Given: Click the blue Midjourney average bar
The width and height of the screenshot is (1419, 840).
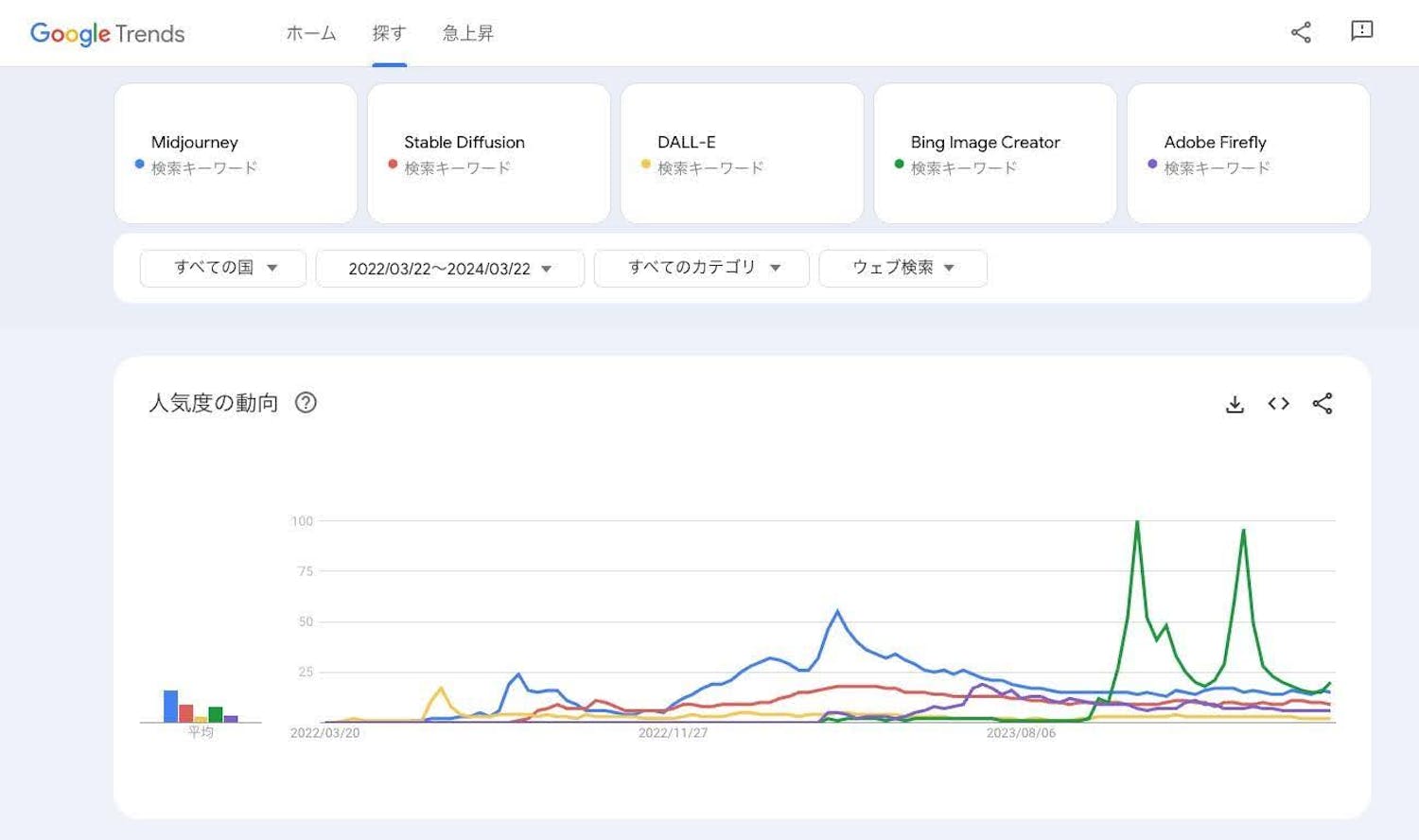Looking at the screenshot, I should click(170, 707).
